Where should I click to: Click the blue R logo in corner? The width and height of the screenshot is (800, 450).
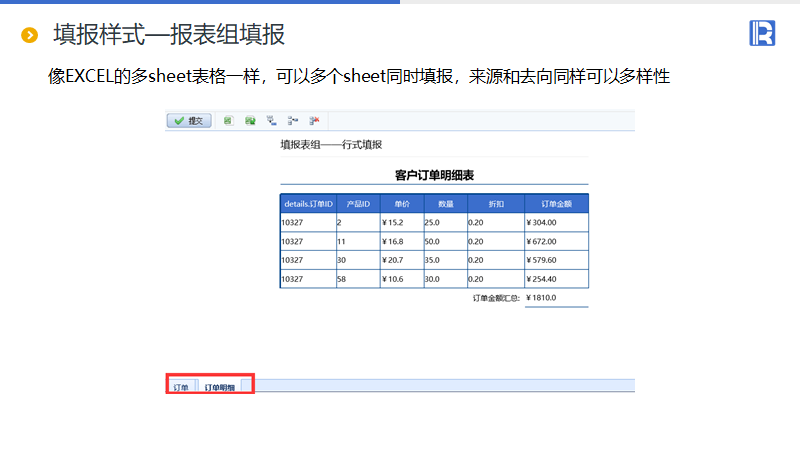tap(762, 33)
